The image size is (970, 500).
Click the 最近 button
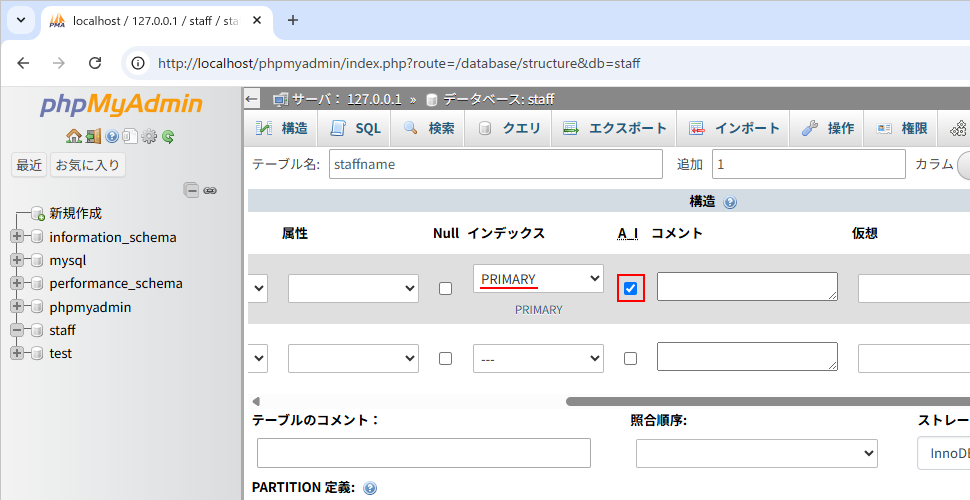[x=29, y=165]
